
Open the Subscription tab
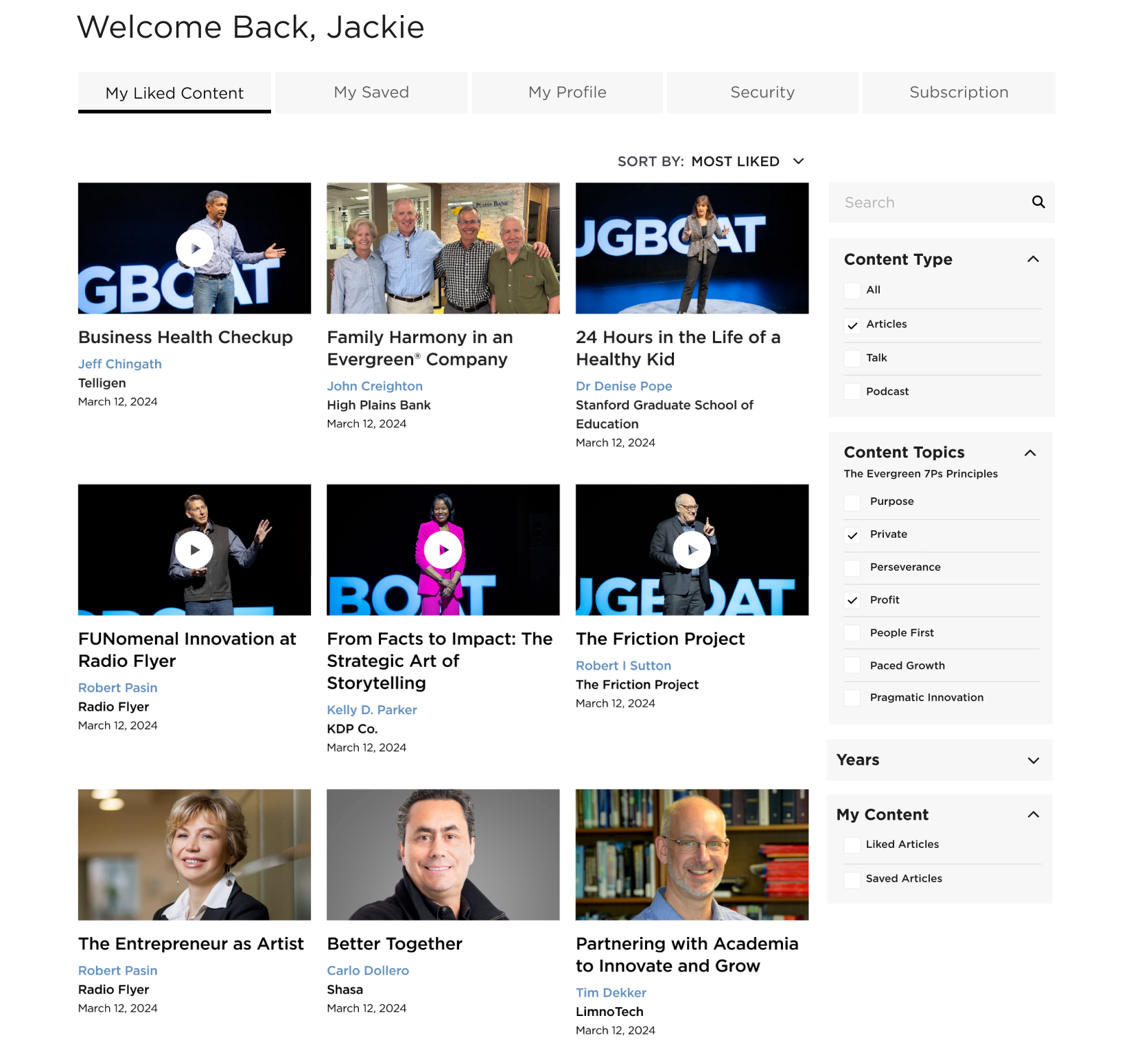[959, 93]
